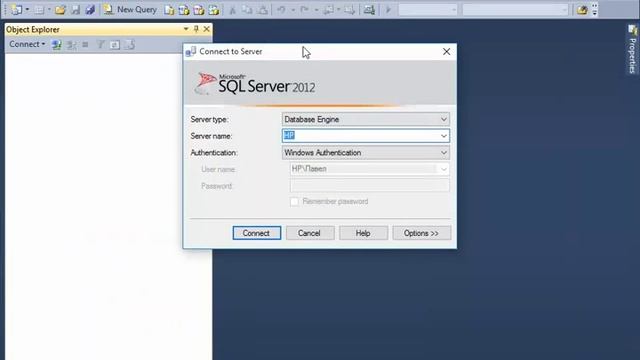Click the Open File folder icon
640x360 pixels.
click(60, 9)
